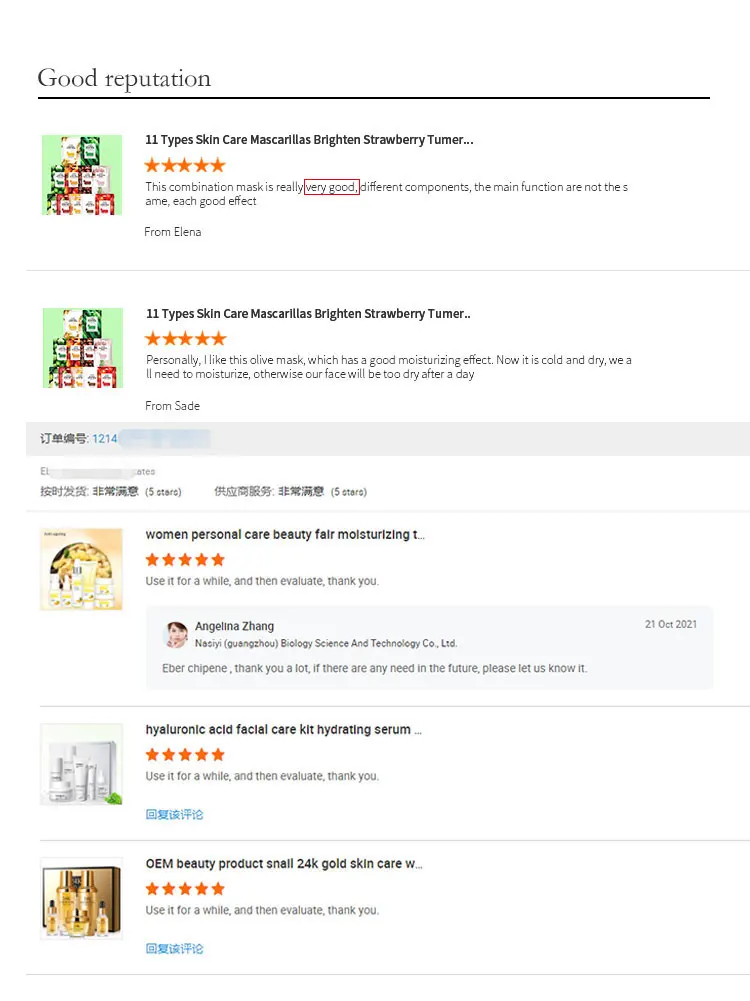Click the reviewer name From Elena
Viewport: 750px width, 1001px height.
(x=172, y=231)
